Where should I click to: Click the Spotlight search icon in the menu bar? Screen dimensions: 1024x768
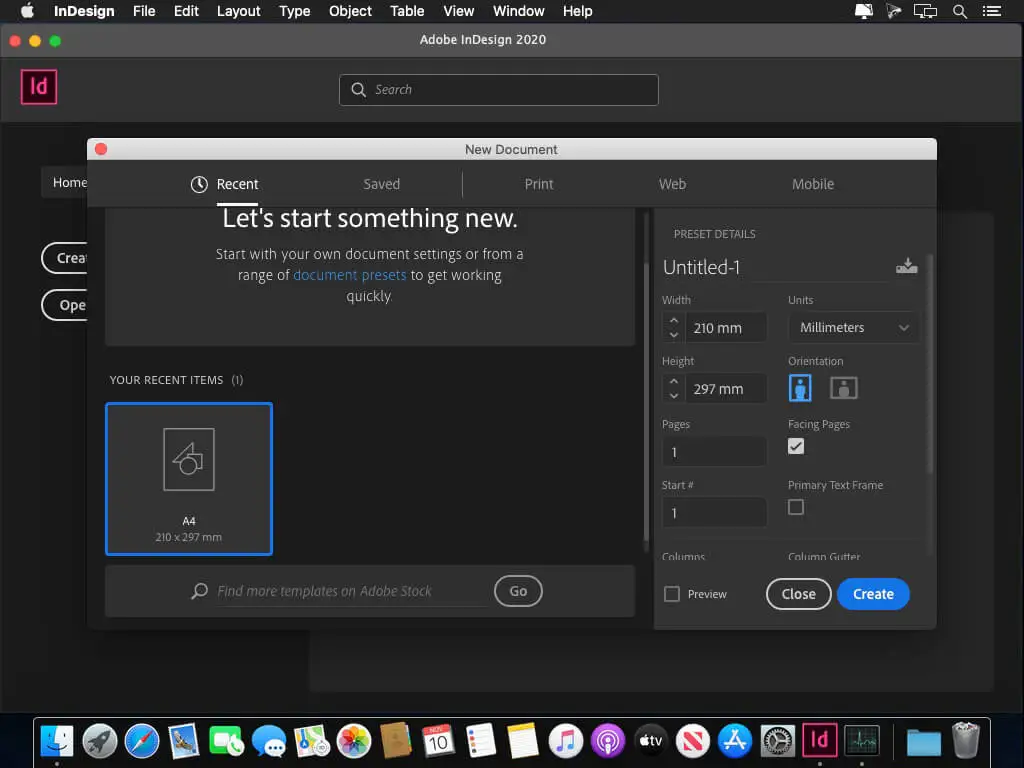(959, 11)
